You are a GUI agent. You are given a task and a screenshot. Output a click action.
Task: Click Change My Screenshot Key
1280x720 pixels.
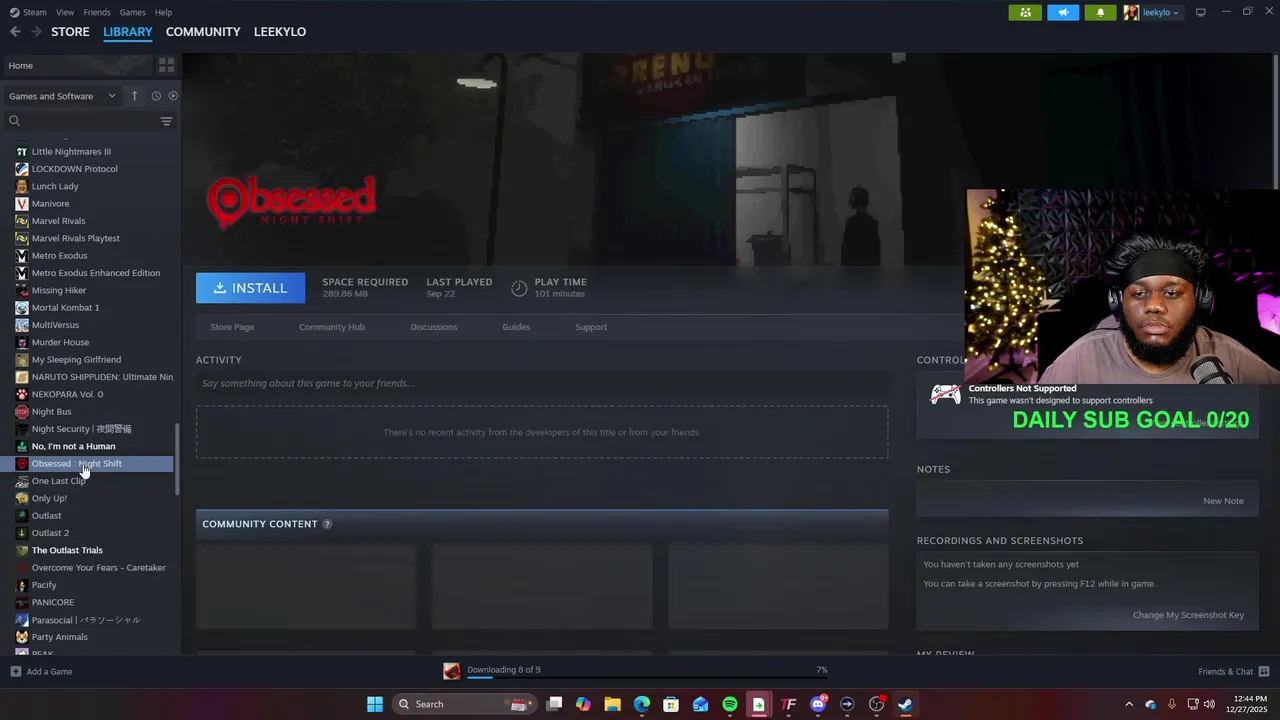(1188, 615)
